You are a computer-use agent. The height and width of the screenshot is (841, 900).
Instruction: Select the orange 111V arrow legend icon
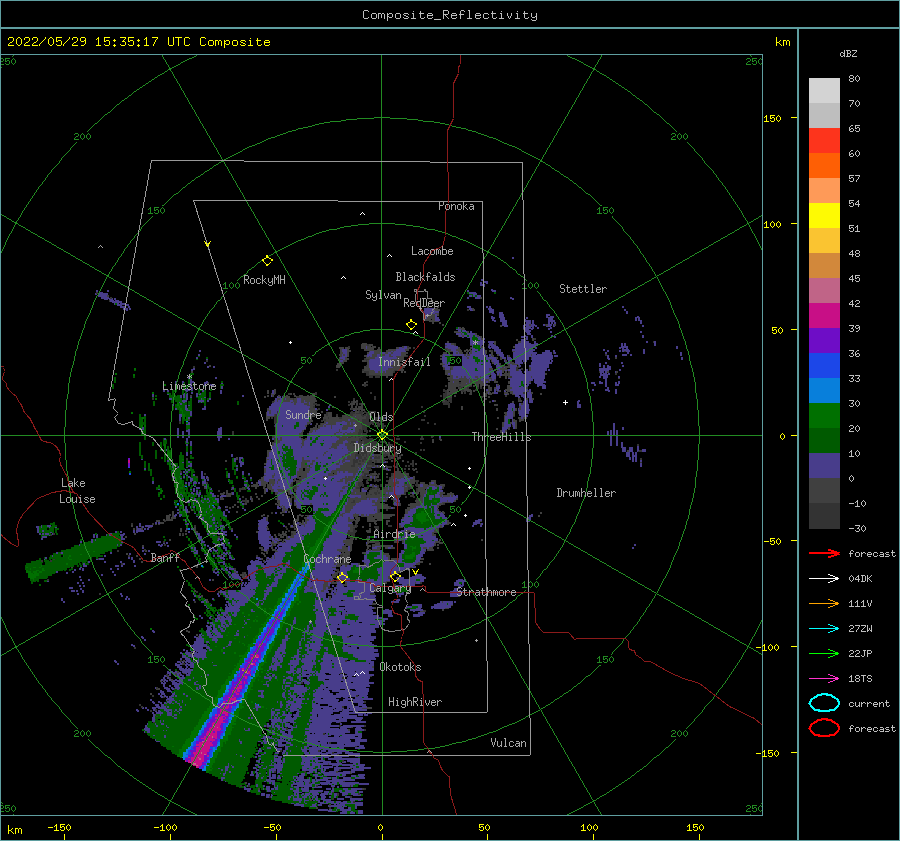point(824,603)
